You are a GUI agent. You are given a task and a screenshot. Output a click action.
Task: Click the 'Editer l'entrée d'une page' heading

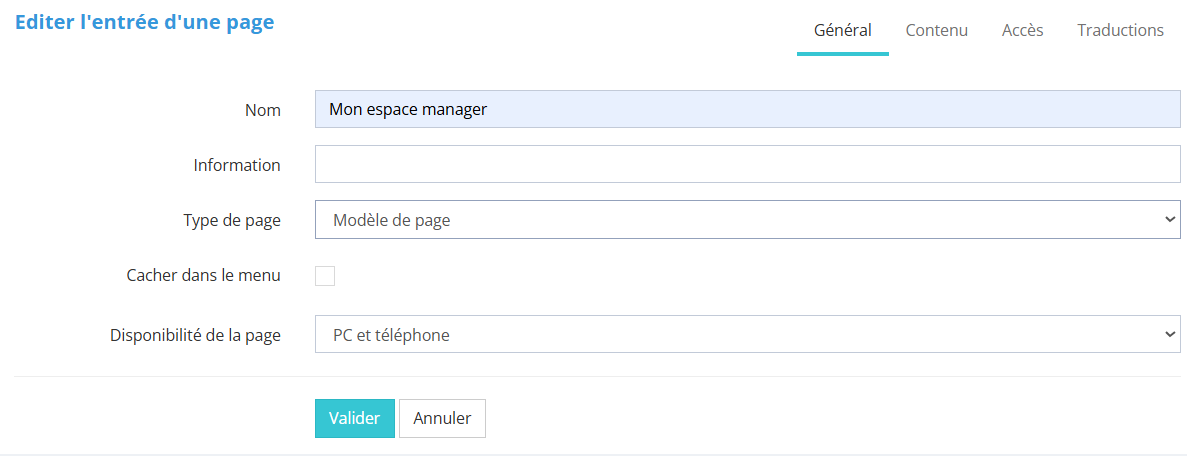click(144, 22)
